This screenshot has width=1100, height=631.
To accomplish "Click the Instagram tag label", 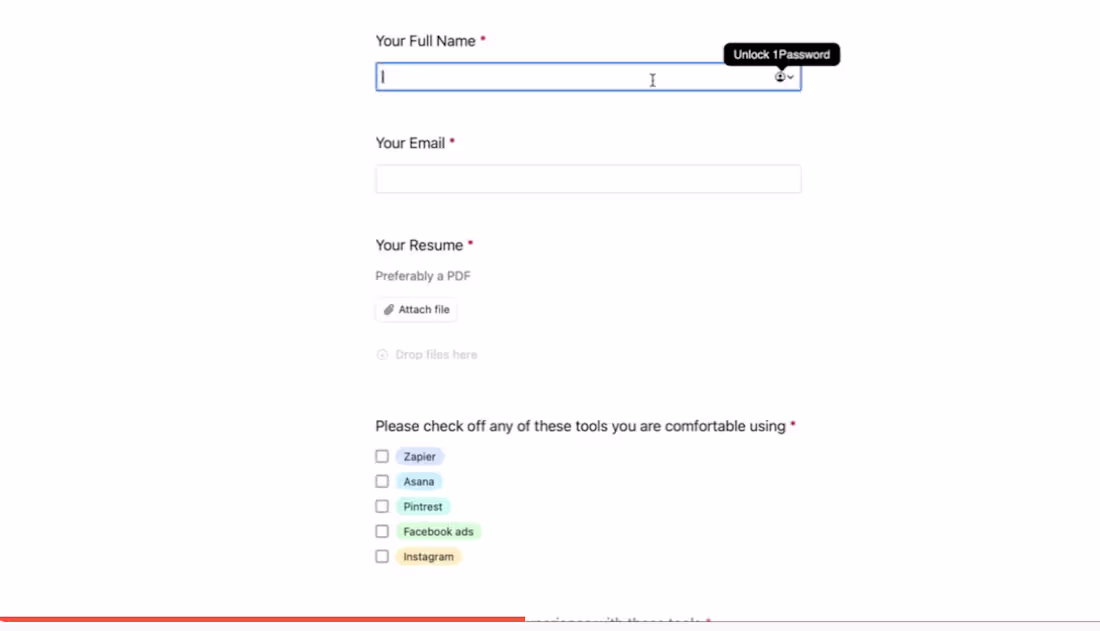I will click(428, 556).
